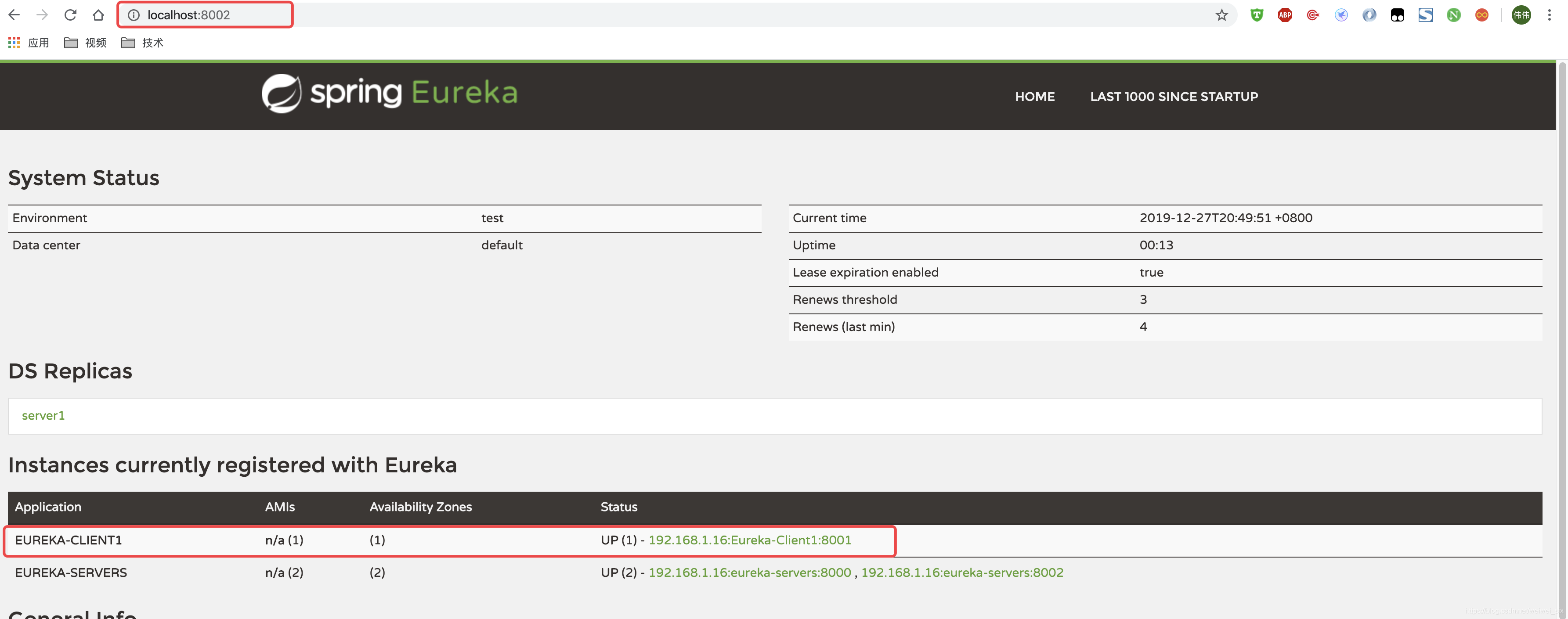Open the Chrome three-dot menu

point(1549,15)
